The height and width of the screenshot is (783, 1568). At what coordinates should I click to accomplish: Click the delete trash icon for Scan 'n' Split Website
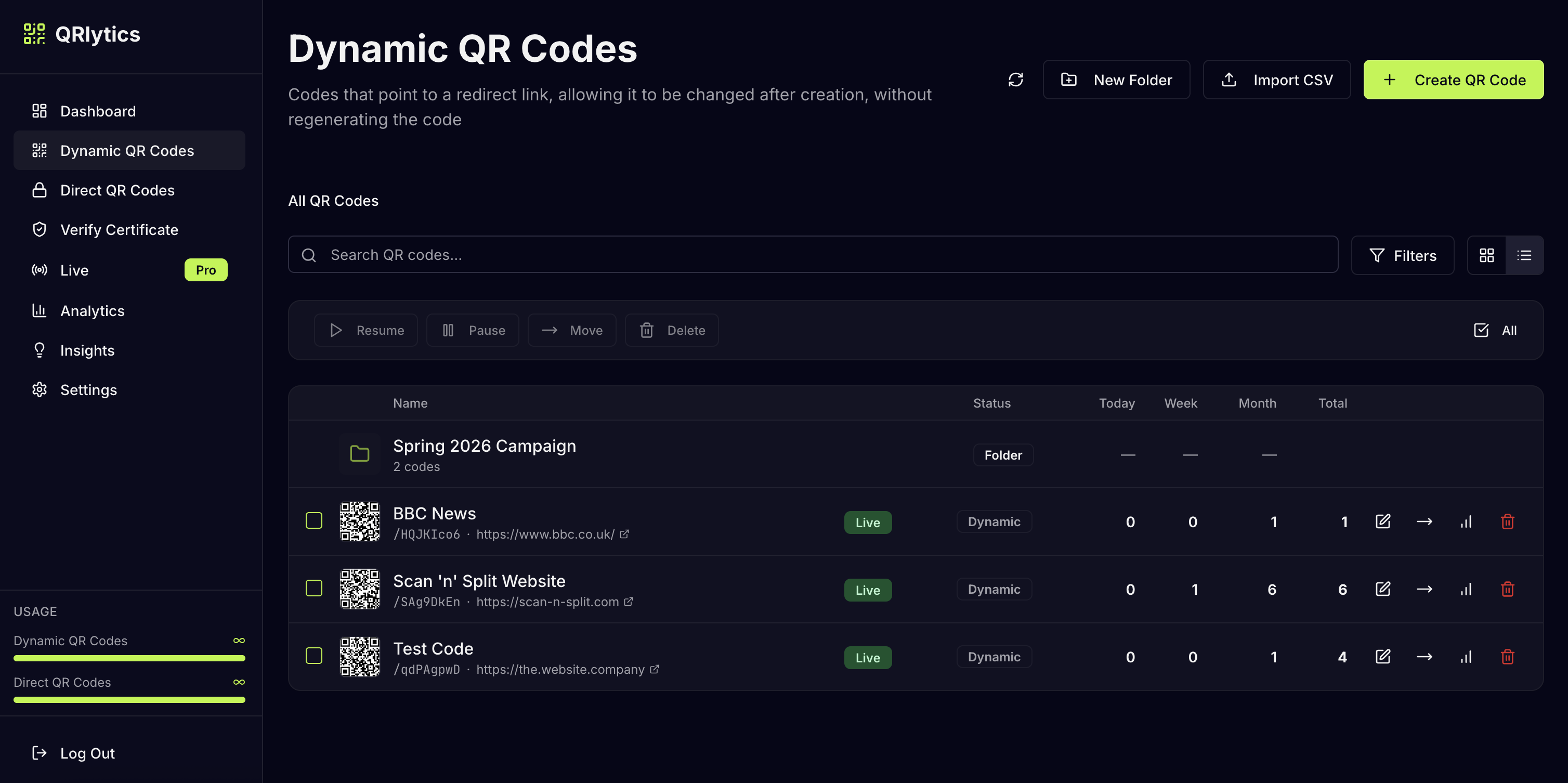pyautogui.click(x=1508, y=589)
